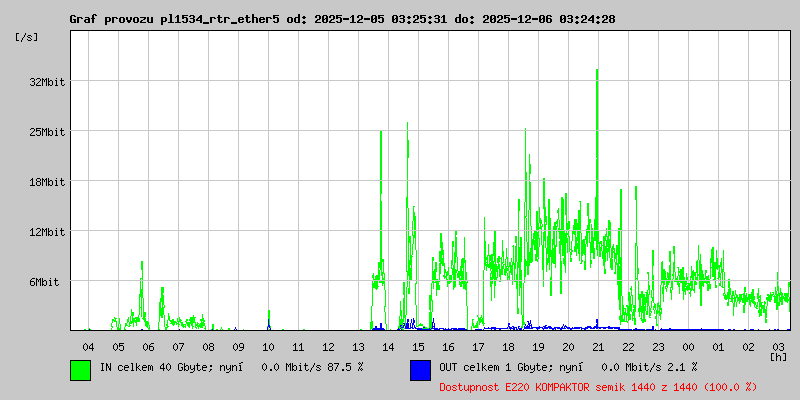Click hour 21 on the time axis
This screenshot has width=800, height=400.
[x=598, y=346]
